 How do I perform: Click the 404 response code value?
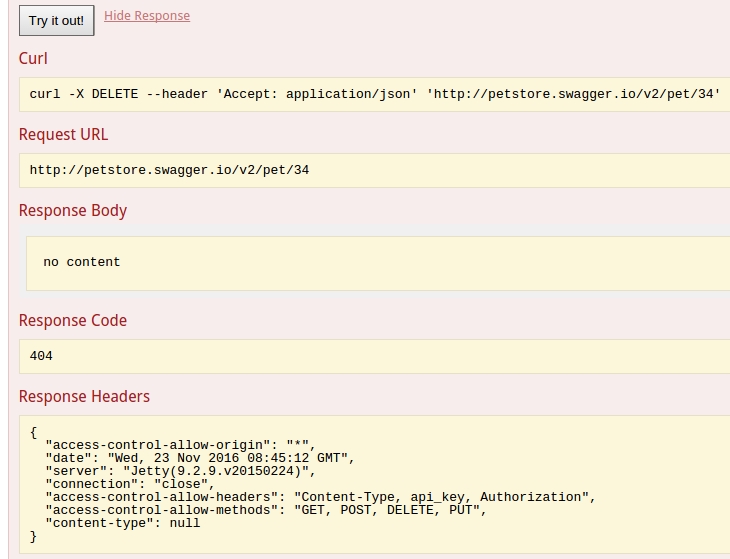tap(41, 356)
